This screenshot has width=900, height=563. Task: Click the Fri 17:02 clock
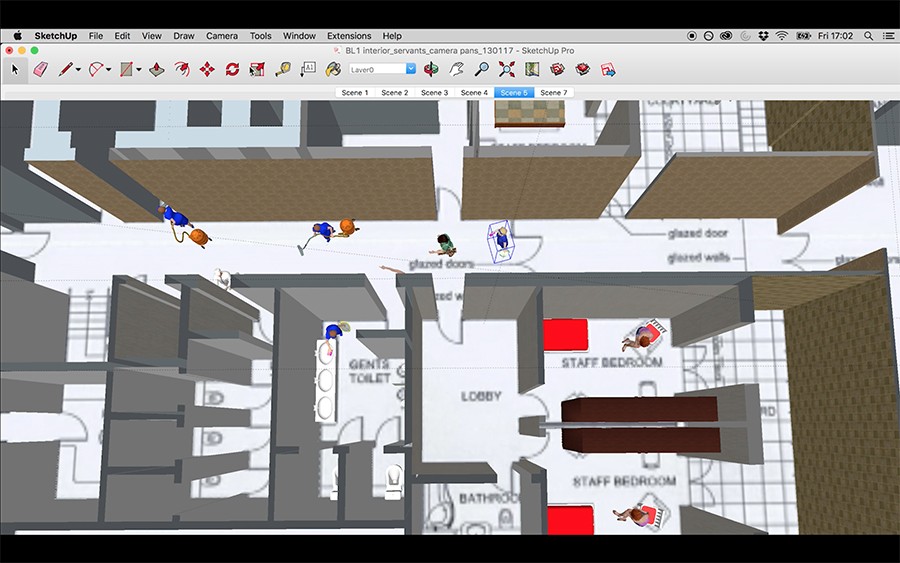coord(835,36)
